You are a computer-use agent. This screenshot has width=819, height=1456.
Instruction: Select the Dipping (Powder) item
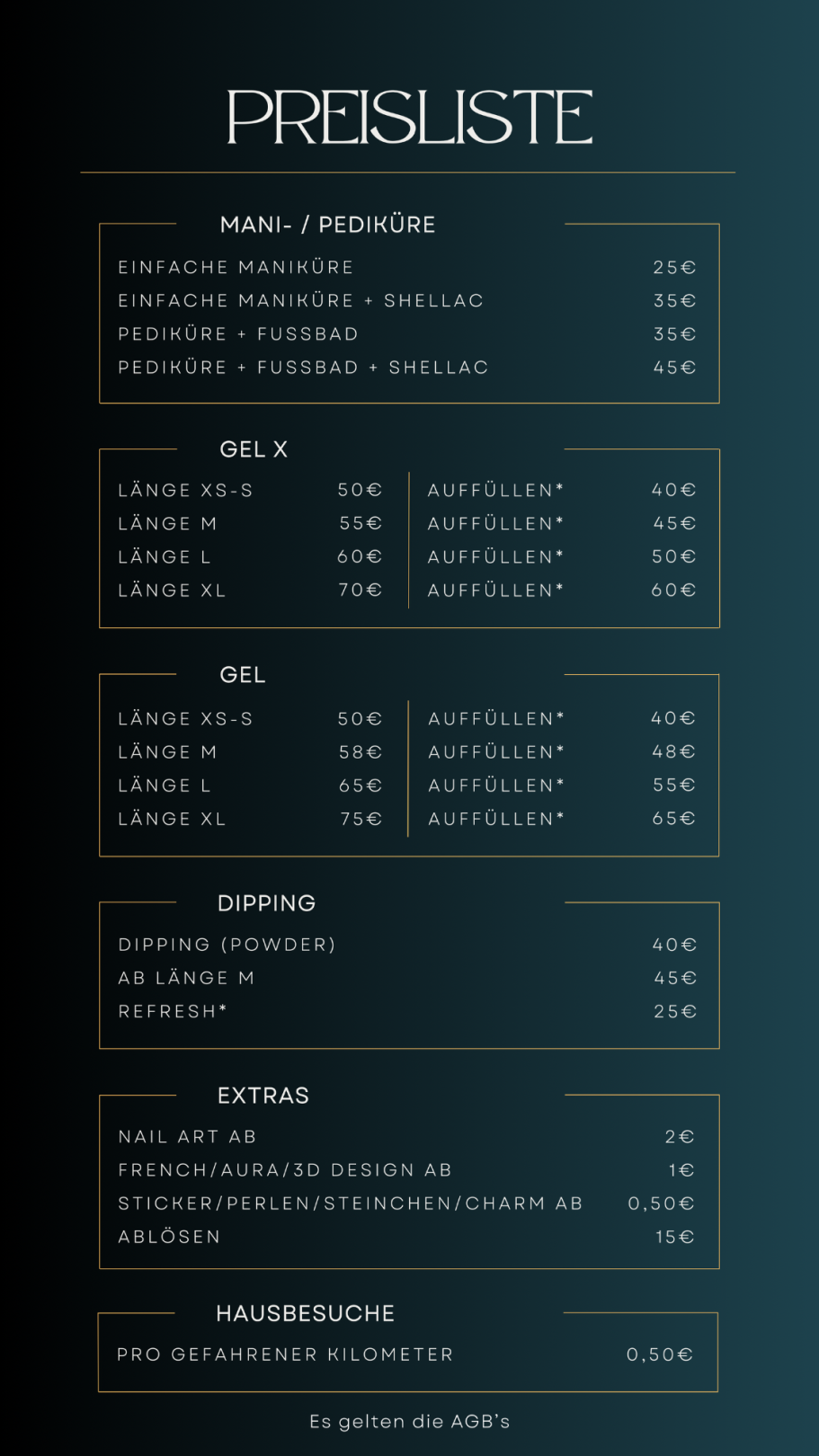tap(227, 945)
